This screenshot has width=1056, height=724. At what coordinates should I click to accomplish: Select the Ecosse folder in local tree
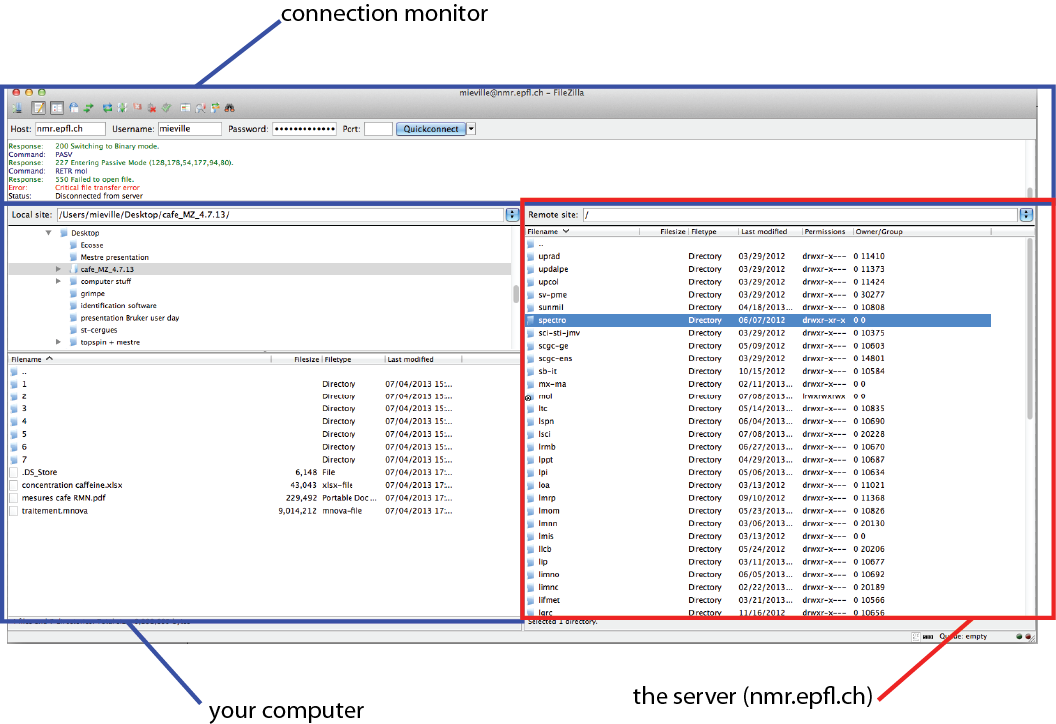[92, 245]
